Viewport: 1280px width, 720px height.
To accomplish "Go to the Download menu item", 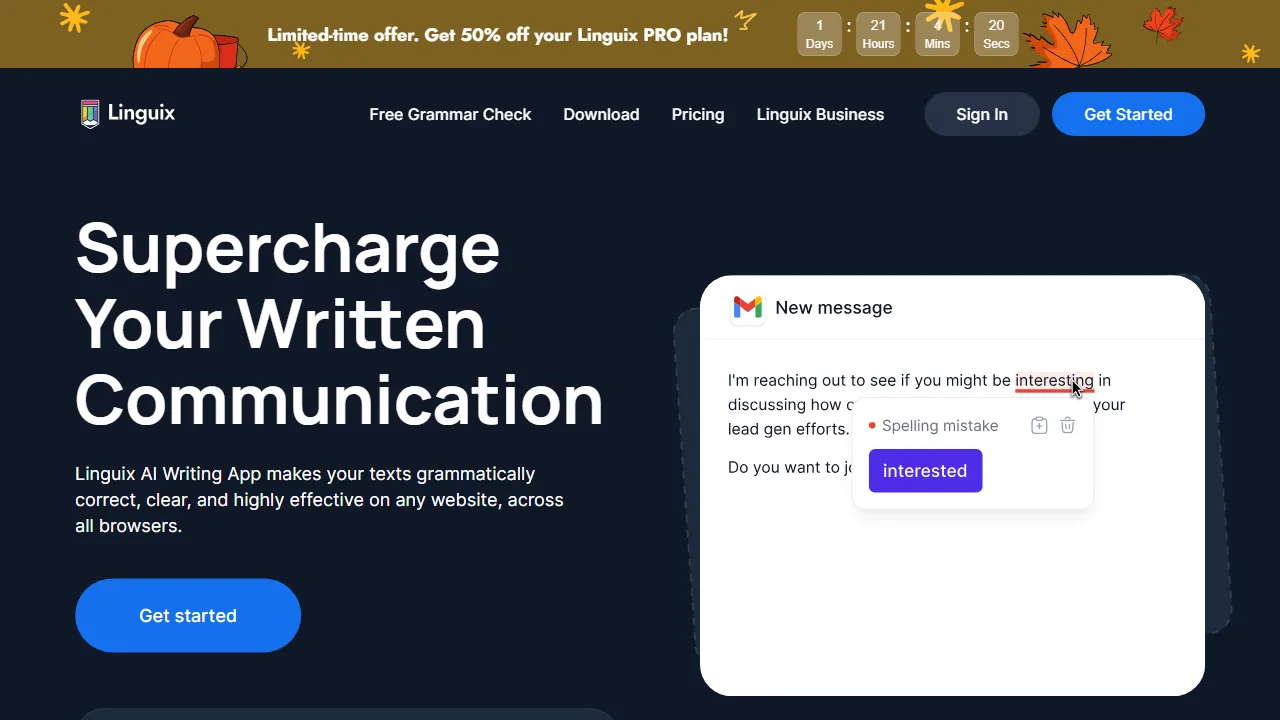I will [x=601, y=114].
